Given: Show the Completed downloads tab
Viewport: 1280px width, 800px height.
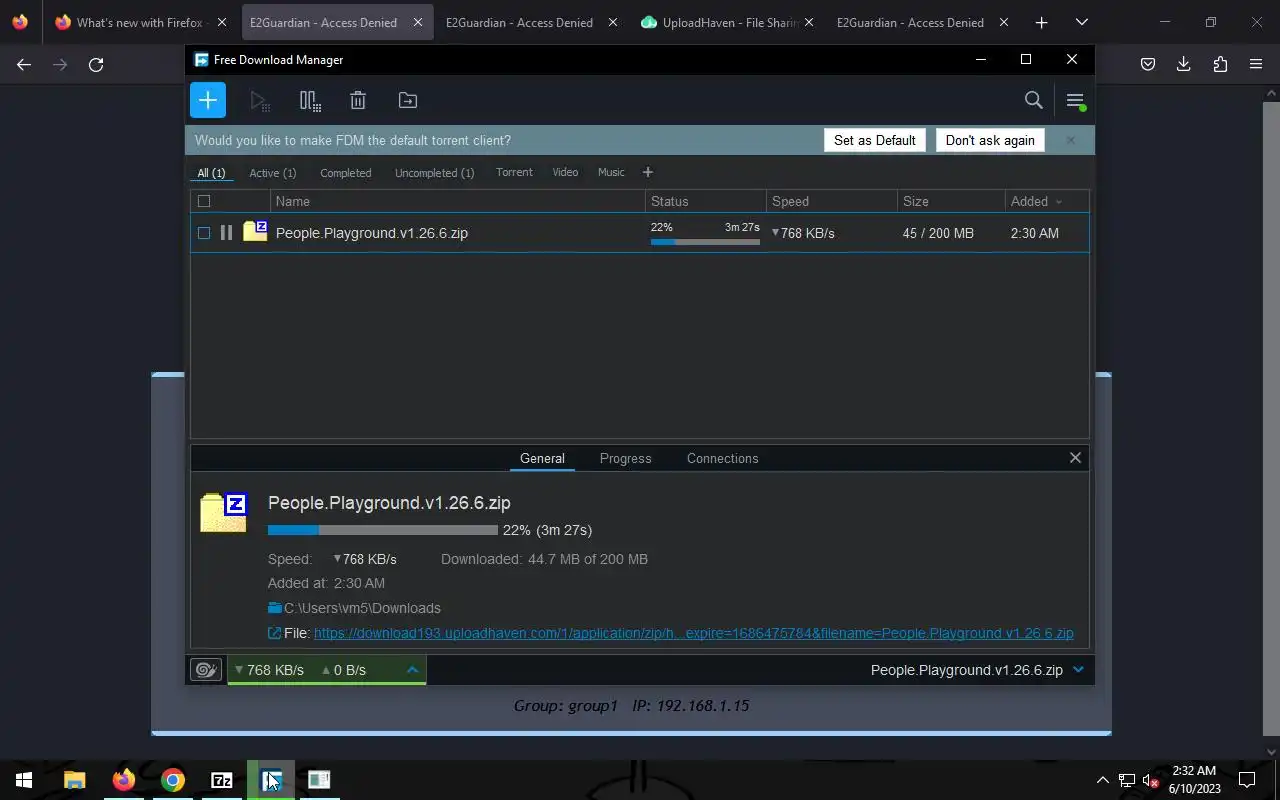Looking at the screenshot, I should (x=345, y=173).
